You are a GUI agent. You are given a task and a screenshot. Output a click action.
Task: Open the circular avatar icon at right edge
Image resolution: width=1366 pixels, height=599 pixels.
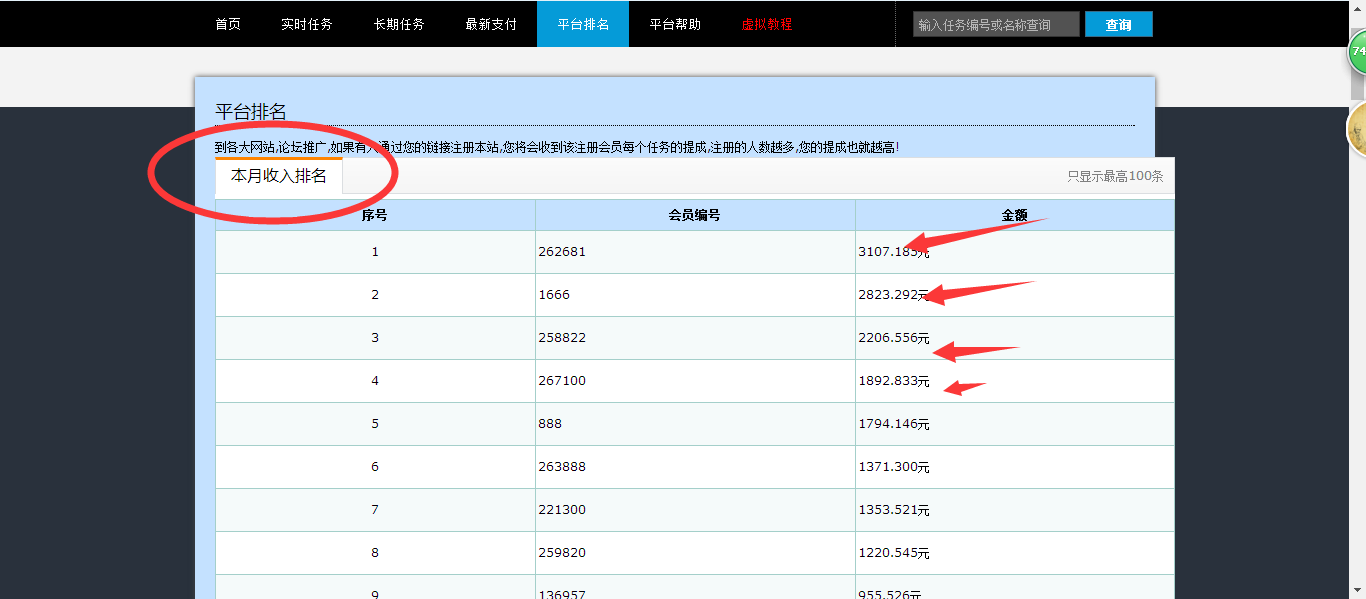1357,135
